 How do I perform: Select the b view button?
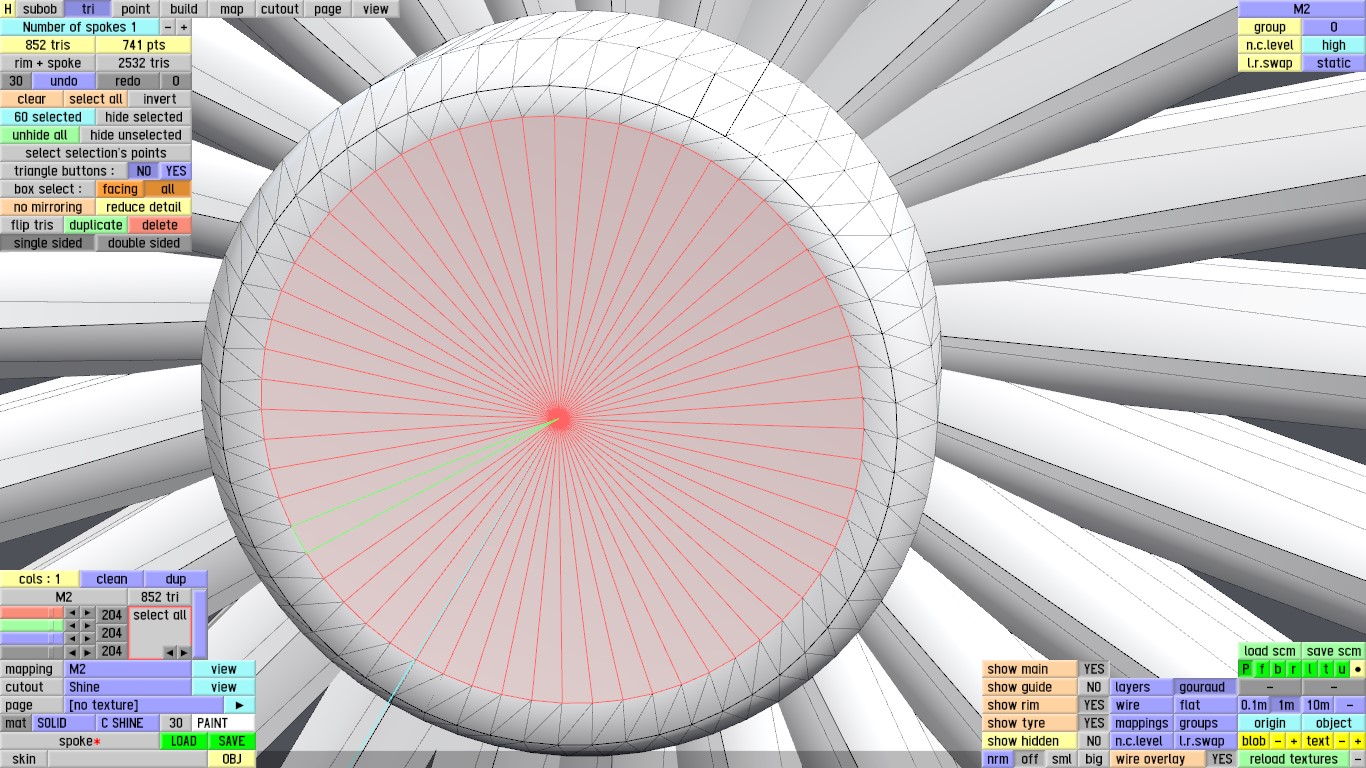[x=1278, y=669]
